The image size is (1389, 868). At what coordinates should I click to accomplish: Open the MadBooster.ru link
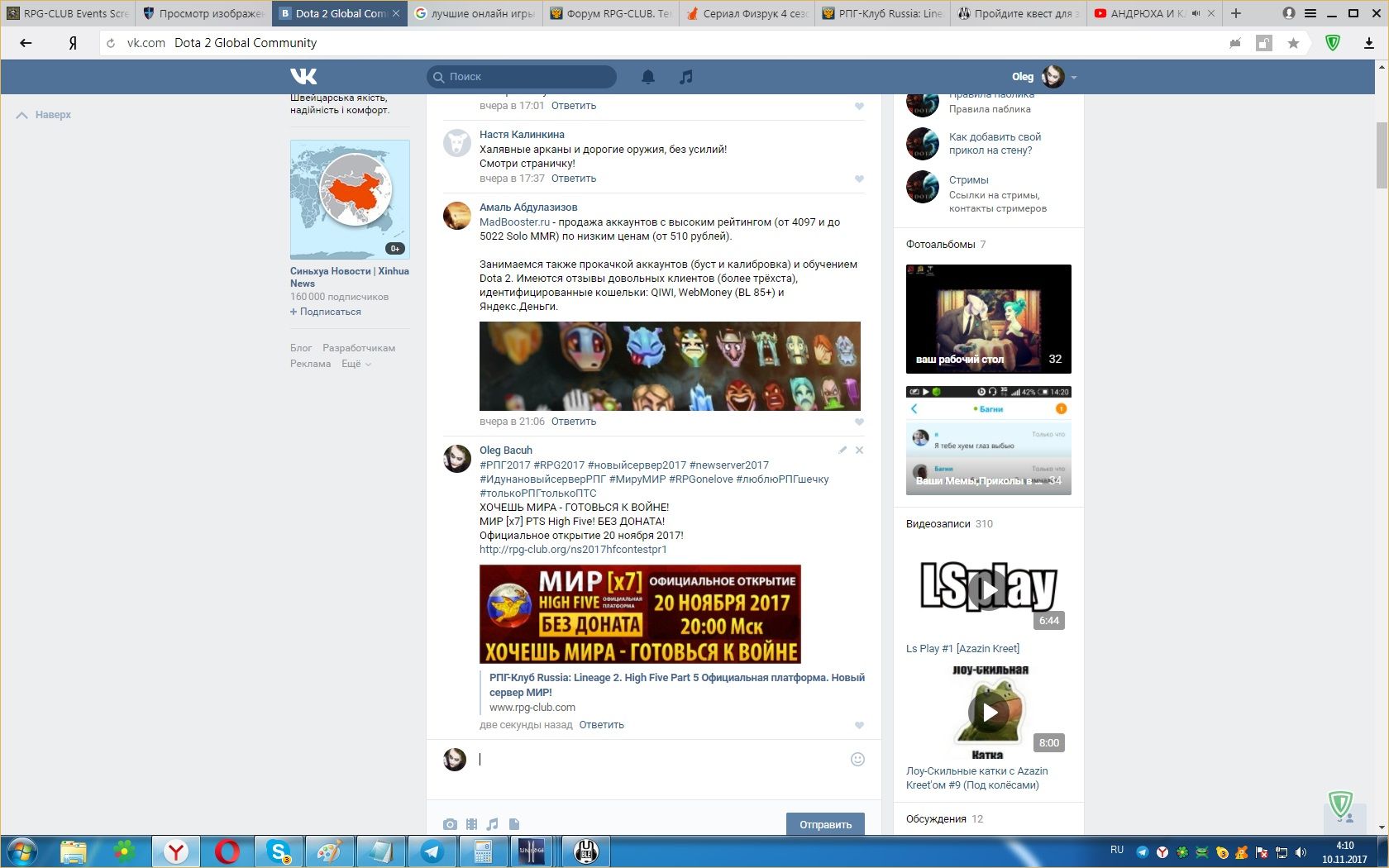coord(514,222)
